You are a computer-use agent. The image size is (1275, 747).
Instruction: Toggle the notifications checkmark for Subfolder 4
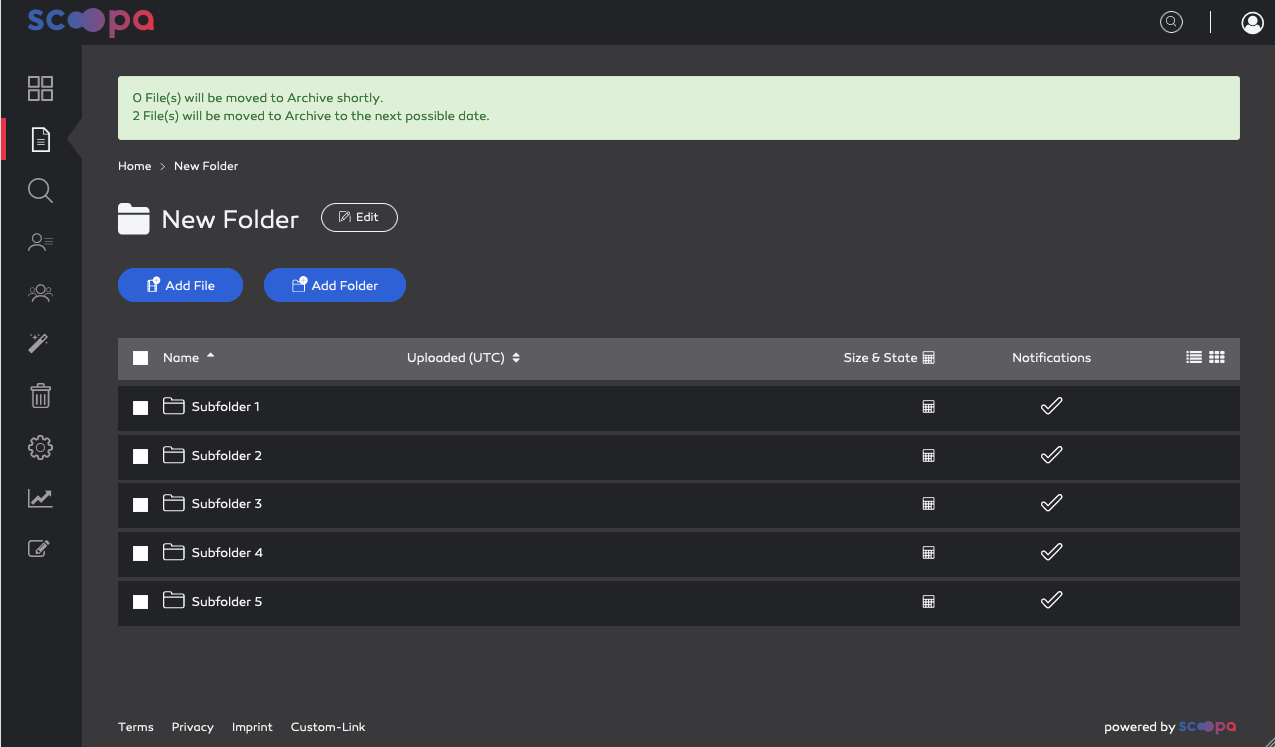[x=1051, y=552]
